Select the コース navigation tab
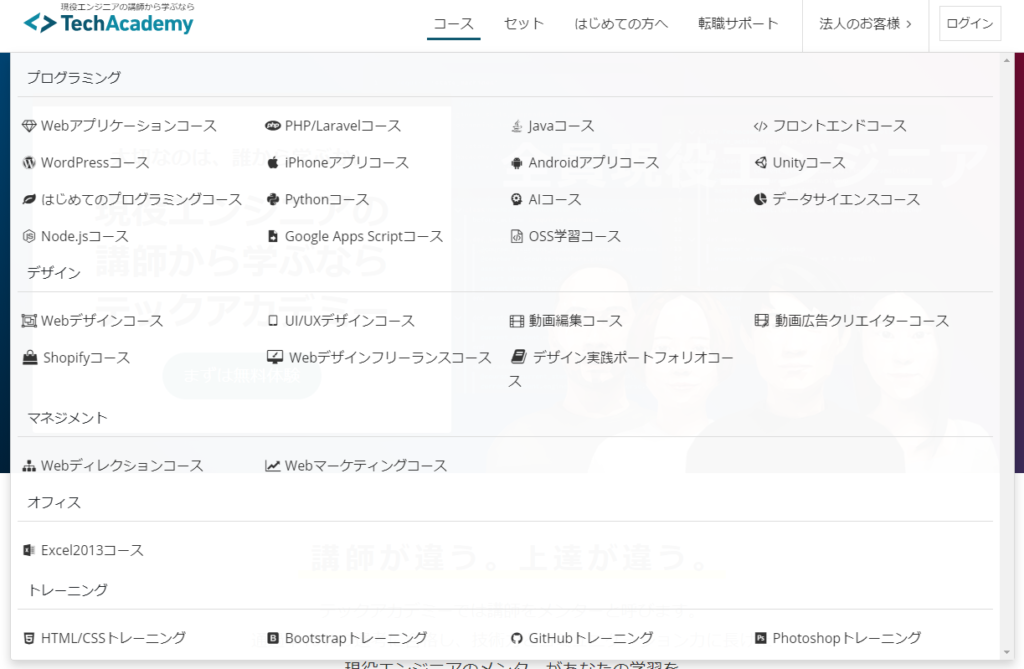The height and width of the screenshot is (669, 1024). 452,24
